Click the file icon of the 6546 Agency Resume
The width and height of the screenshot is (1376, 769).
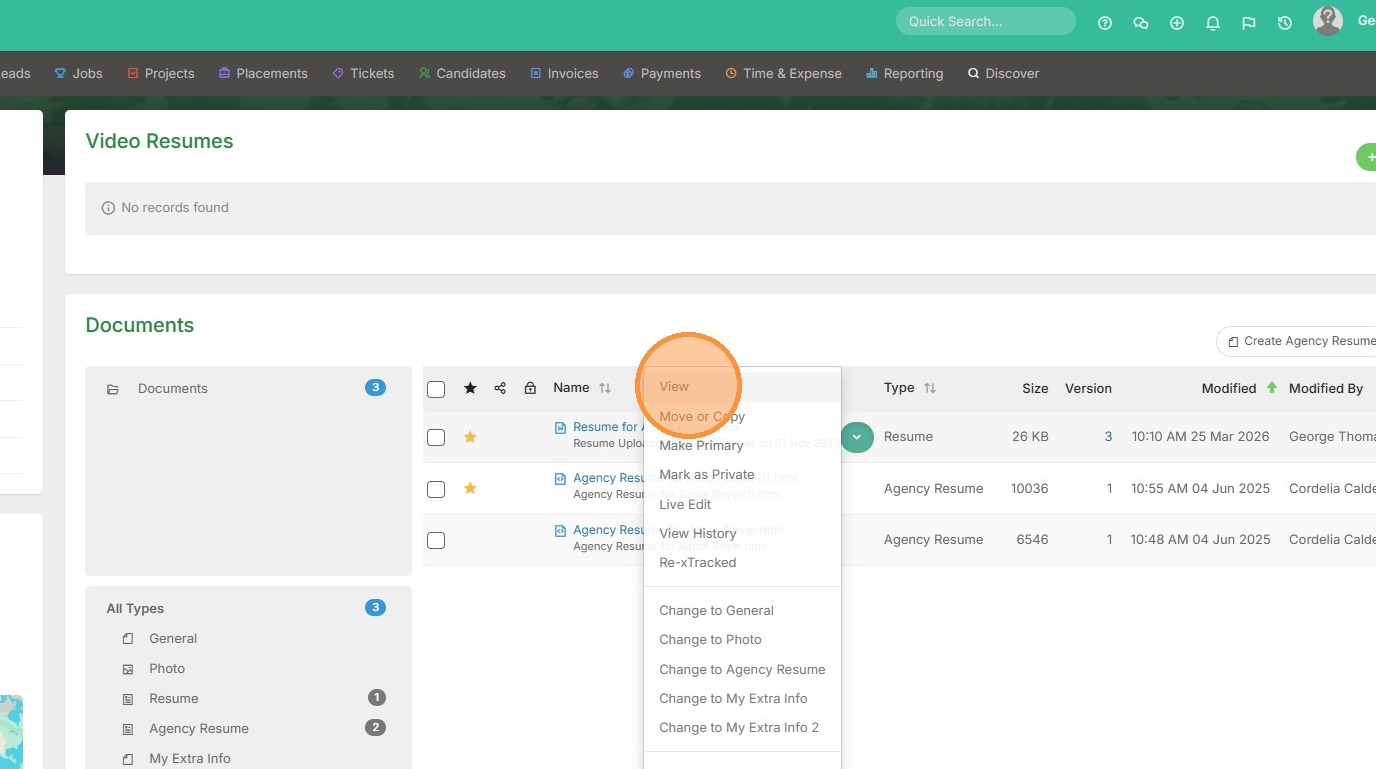(560, 531)
